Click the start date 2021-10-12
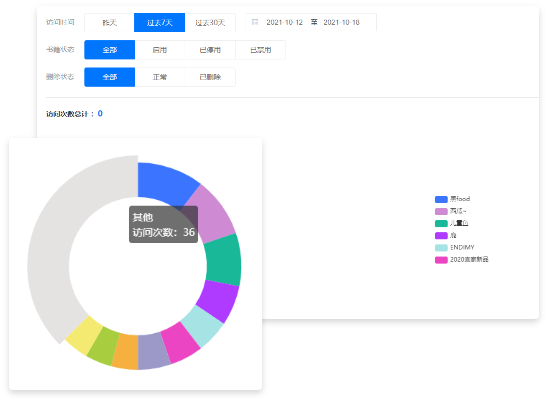The height and width of the screenshot is (402, 548). click(284, 22)
